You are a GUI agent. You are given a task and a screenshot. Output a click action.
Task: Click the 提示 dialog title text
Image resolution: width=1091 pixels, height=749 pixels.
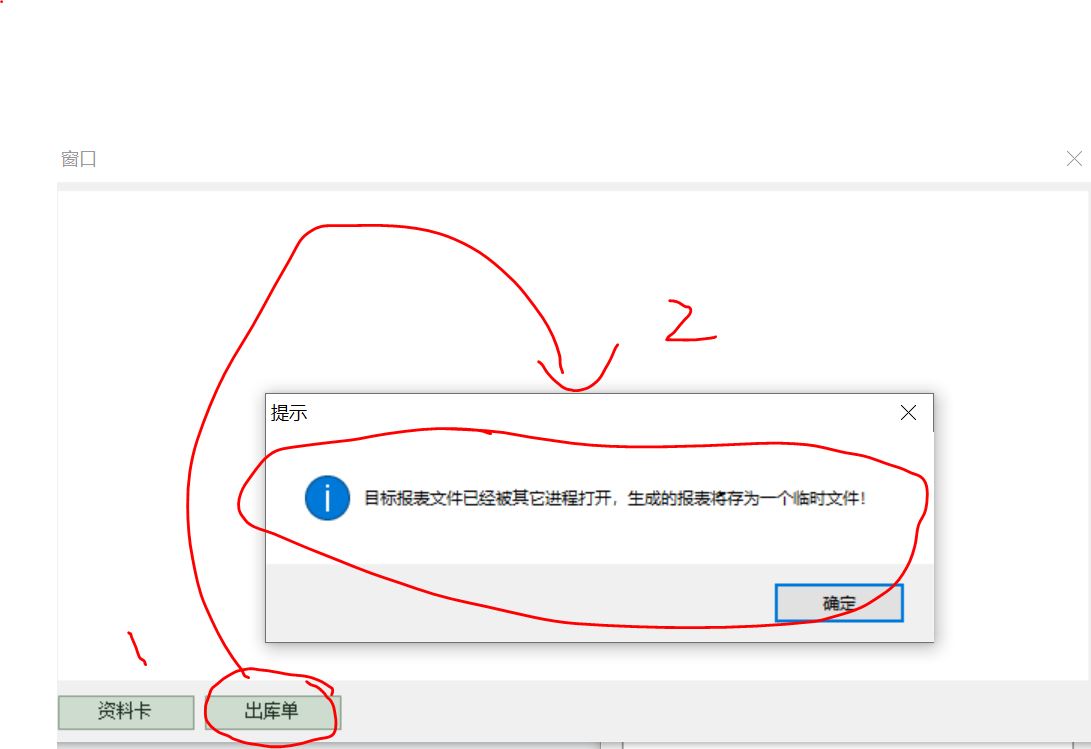[x=289, y=413]
